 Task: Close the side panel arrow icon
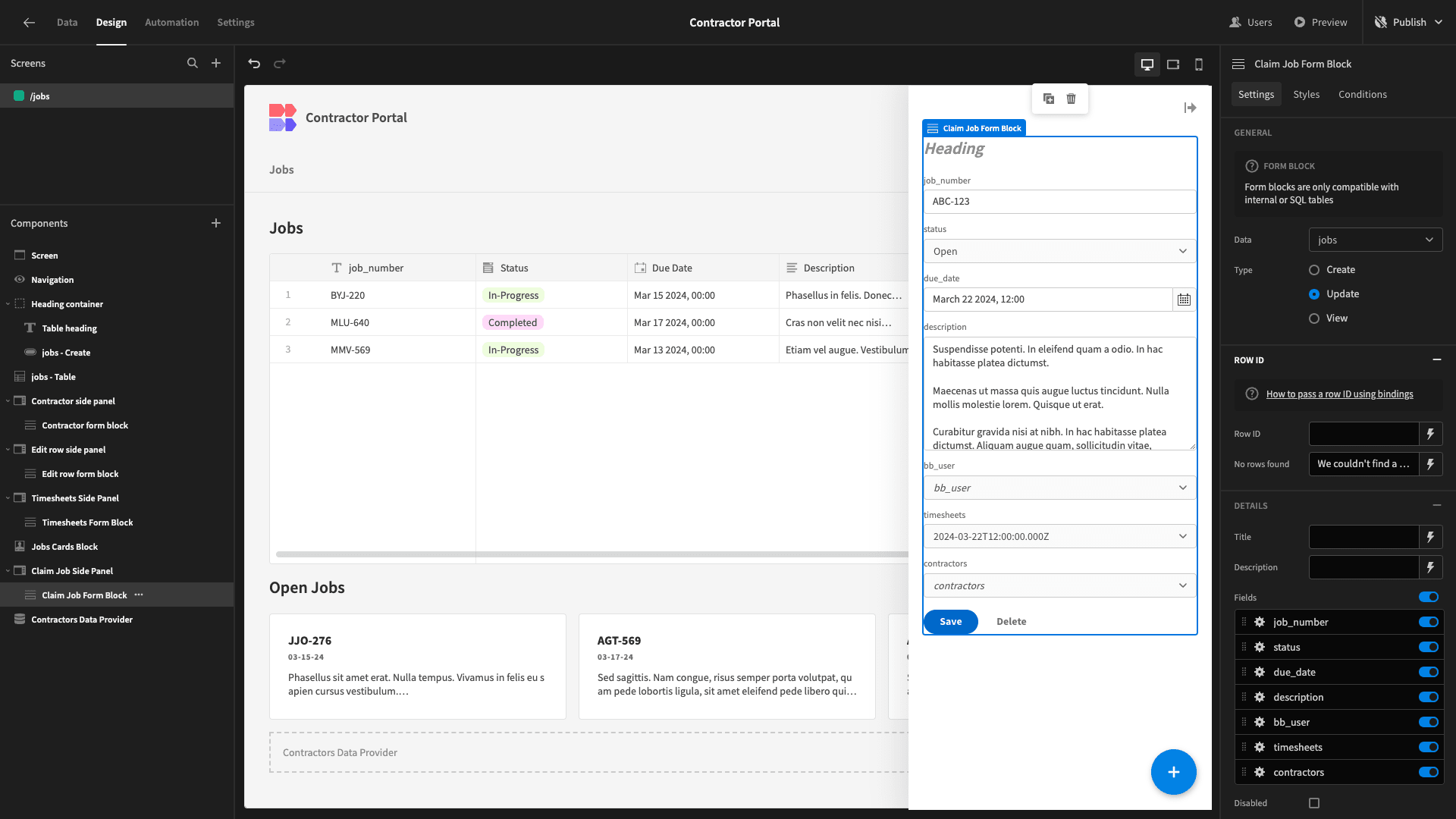coord(1190,108)
